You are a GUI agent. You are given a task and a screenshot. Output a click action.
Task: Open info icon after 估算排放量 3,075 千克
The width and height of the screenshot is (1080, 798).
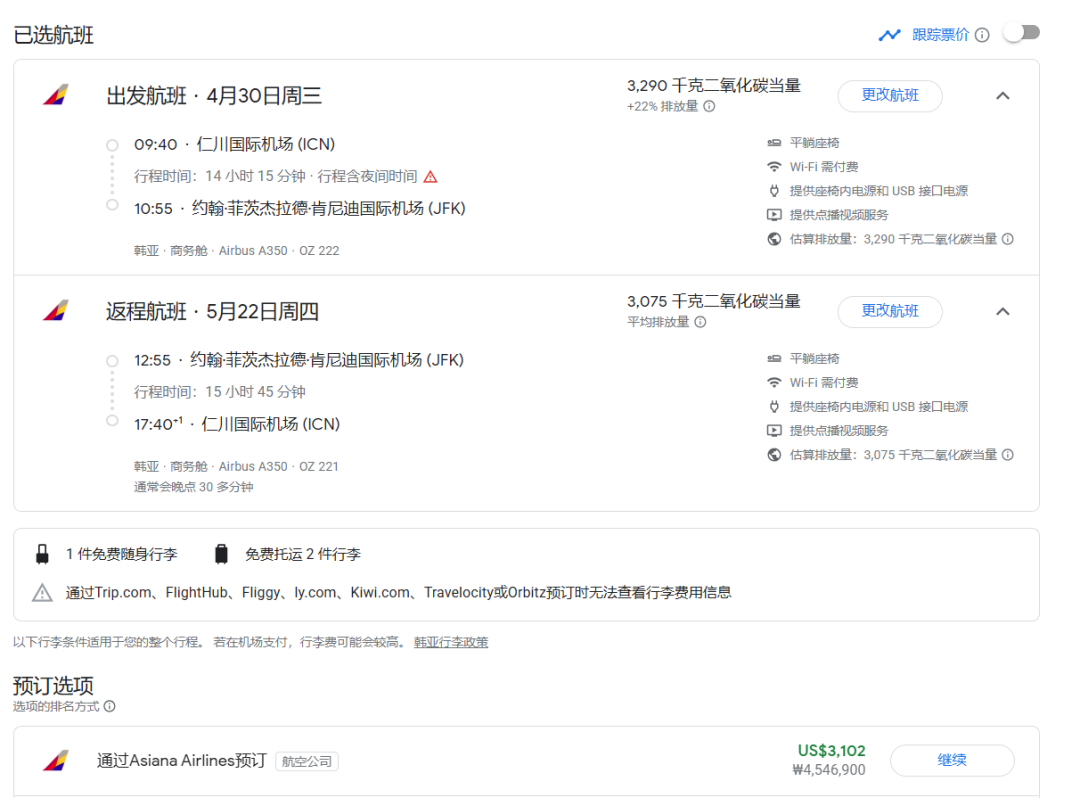point(1008,454)
